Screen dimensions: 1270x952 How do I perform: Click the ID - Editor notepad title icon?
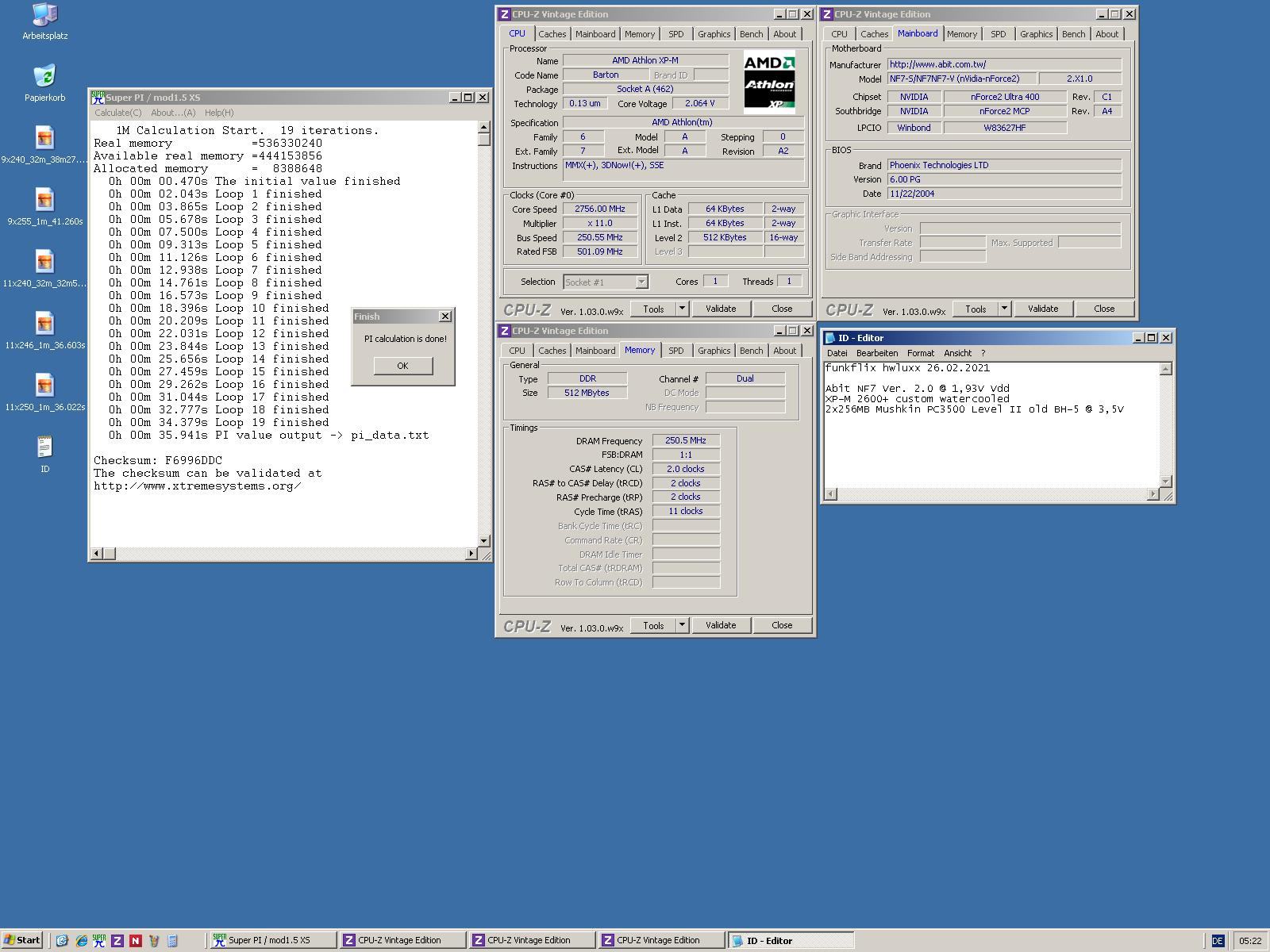(x=830, y=338)
